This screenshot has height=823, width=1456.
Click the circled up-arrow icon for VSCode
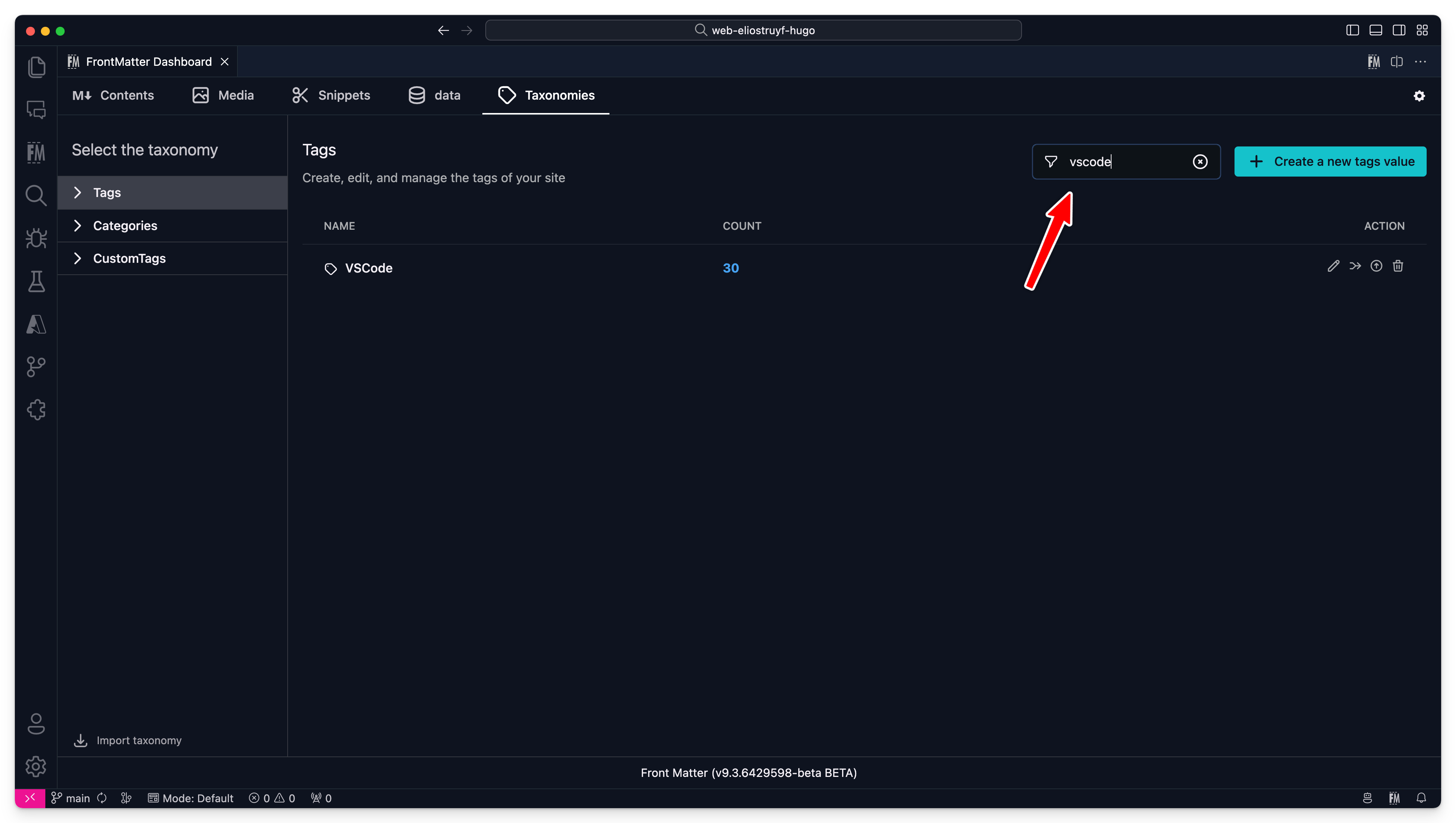pos(1376,266)
